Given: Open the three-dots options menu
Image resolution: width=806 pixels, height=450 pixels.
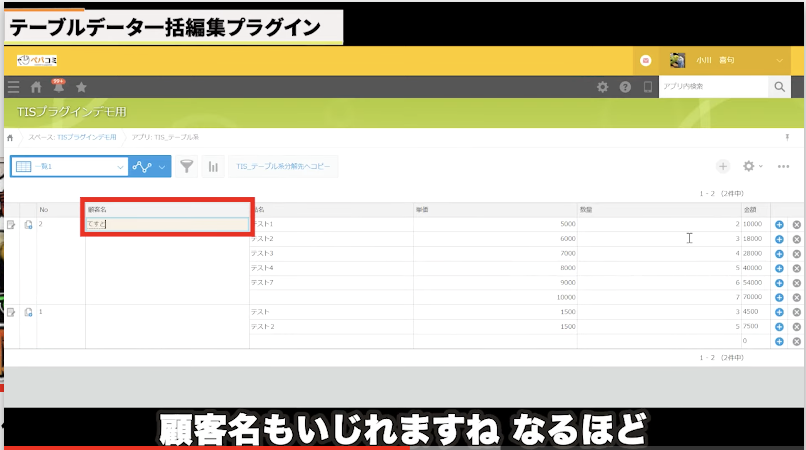Looking at the screenshot, I should tap(784, 166).
